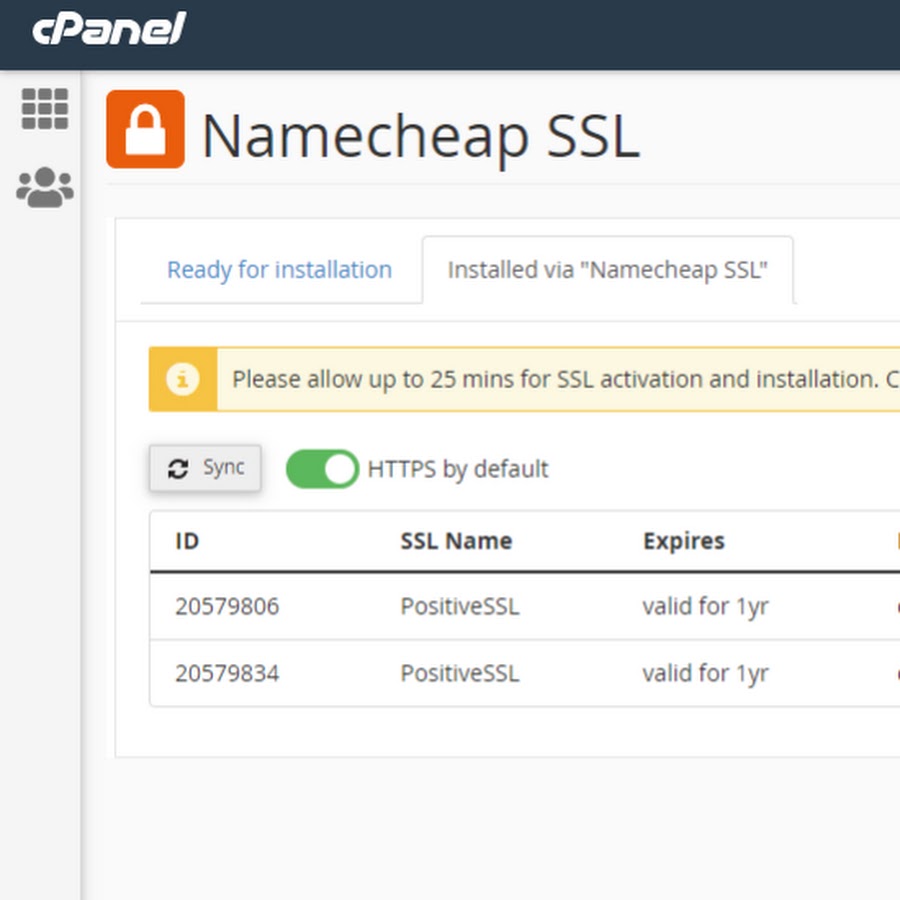Select certificate ID 20579834
The image size is (900, 900).
pyautogui.click(x=227, y=673)
